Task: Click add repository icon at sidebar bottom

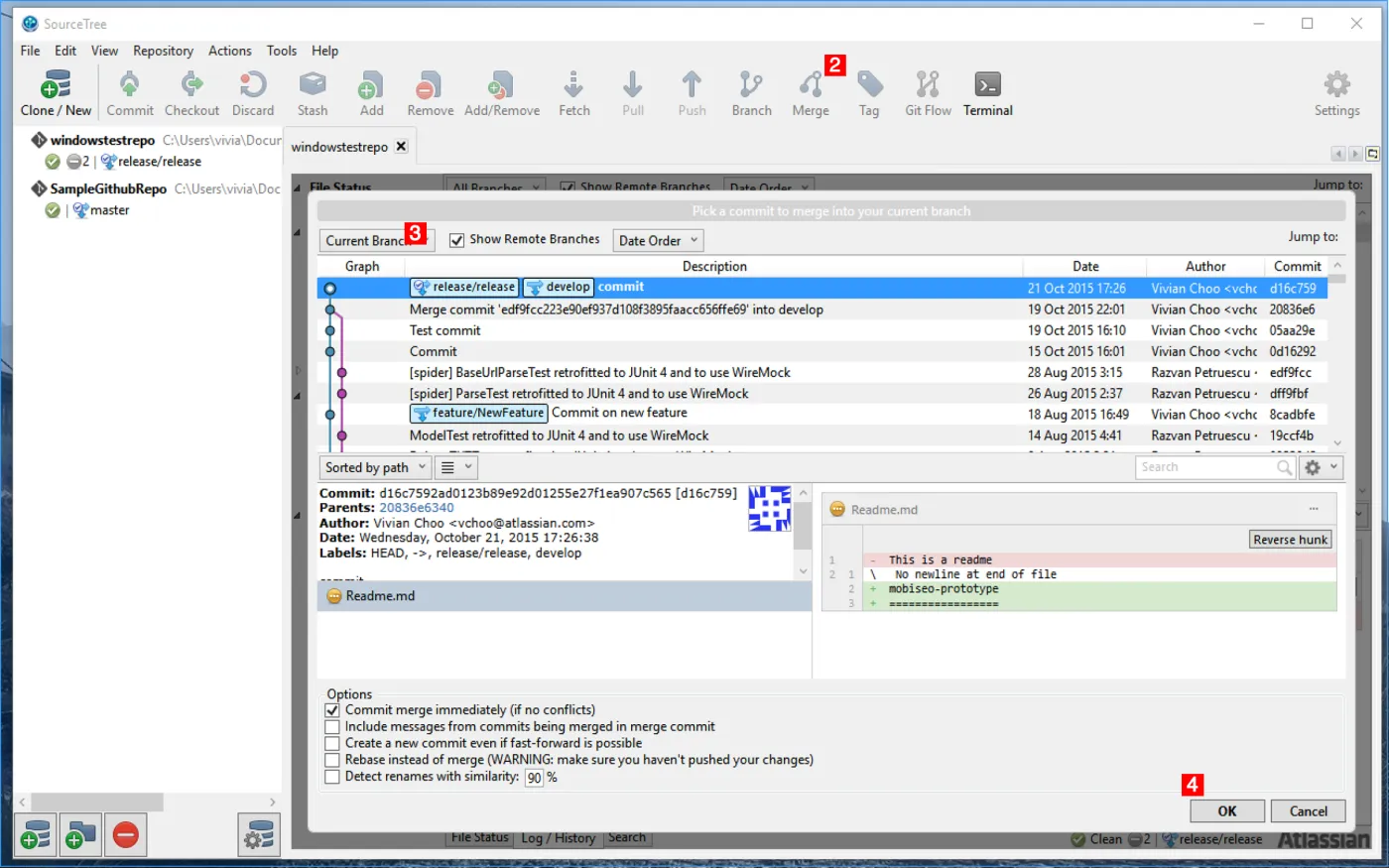Action: tap(36, 835)
